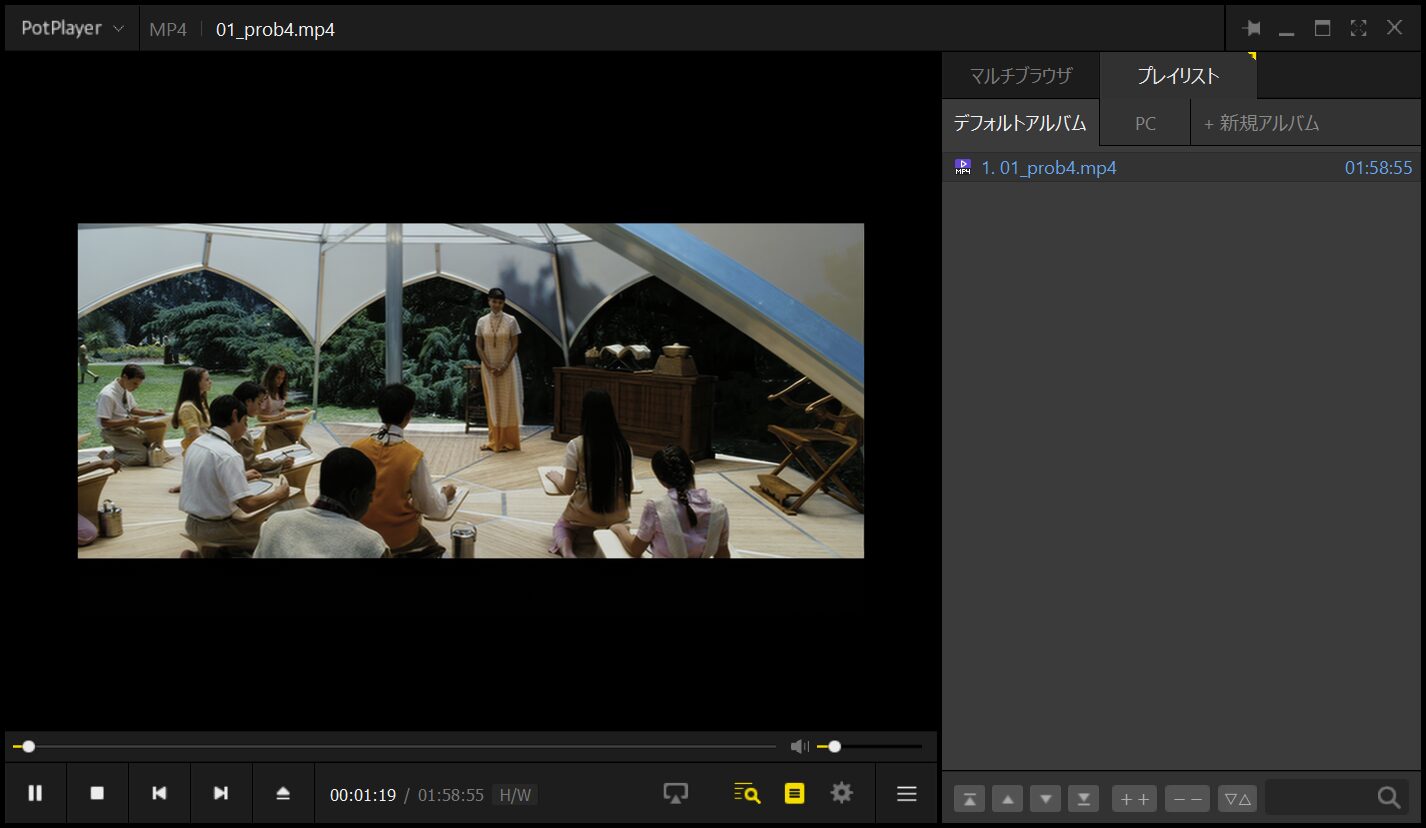Select the PC album tab
The height and width of the screenshot is (828, 1426).
(x=1145, y=124)
